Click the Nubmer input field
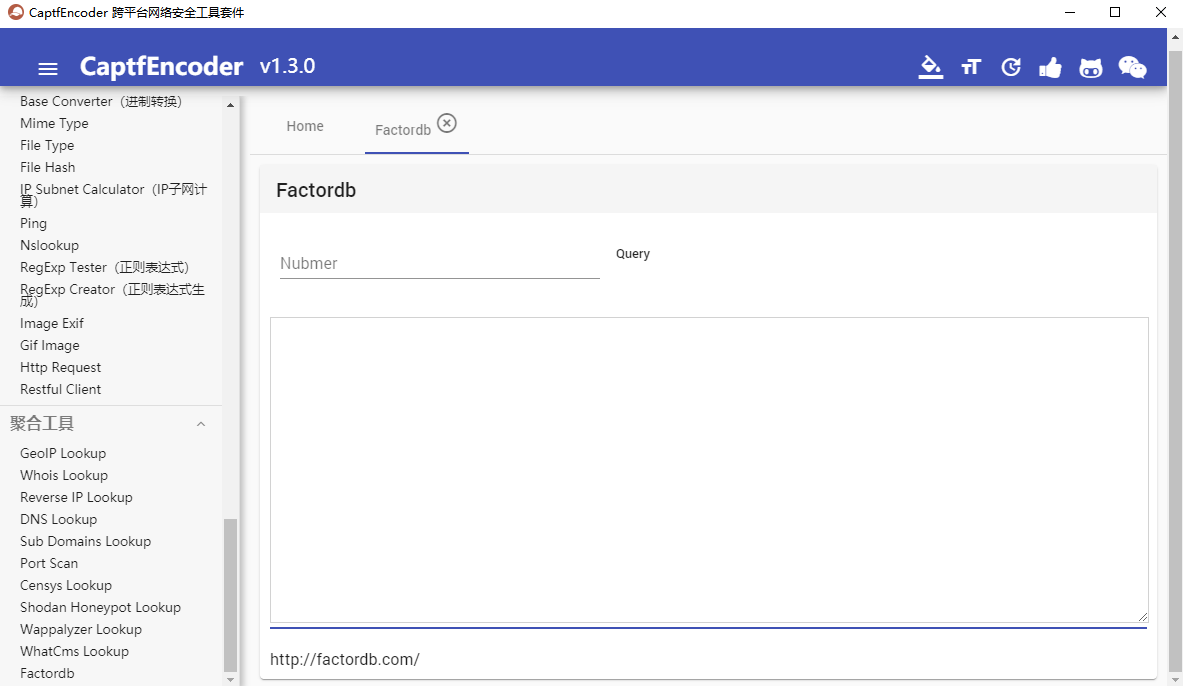The image size is (1183, 686). tap(440, 263)
